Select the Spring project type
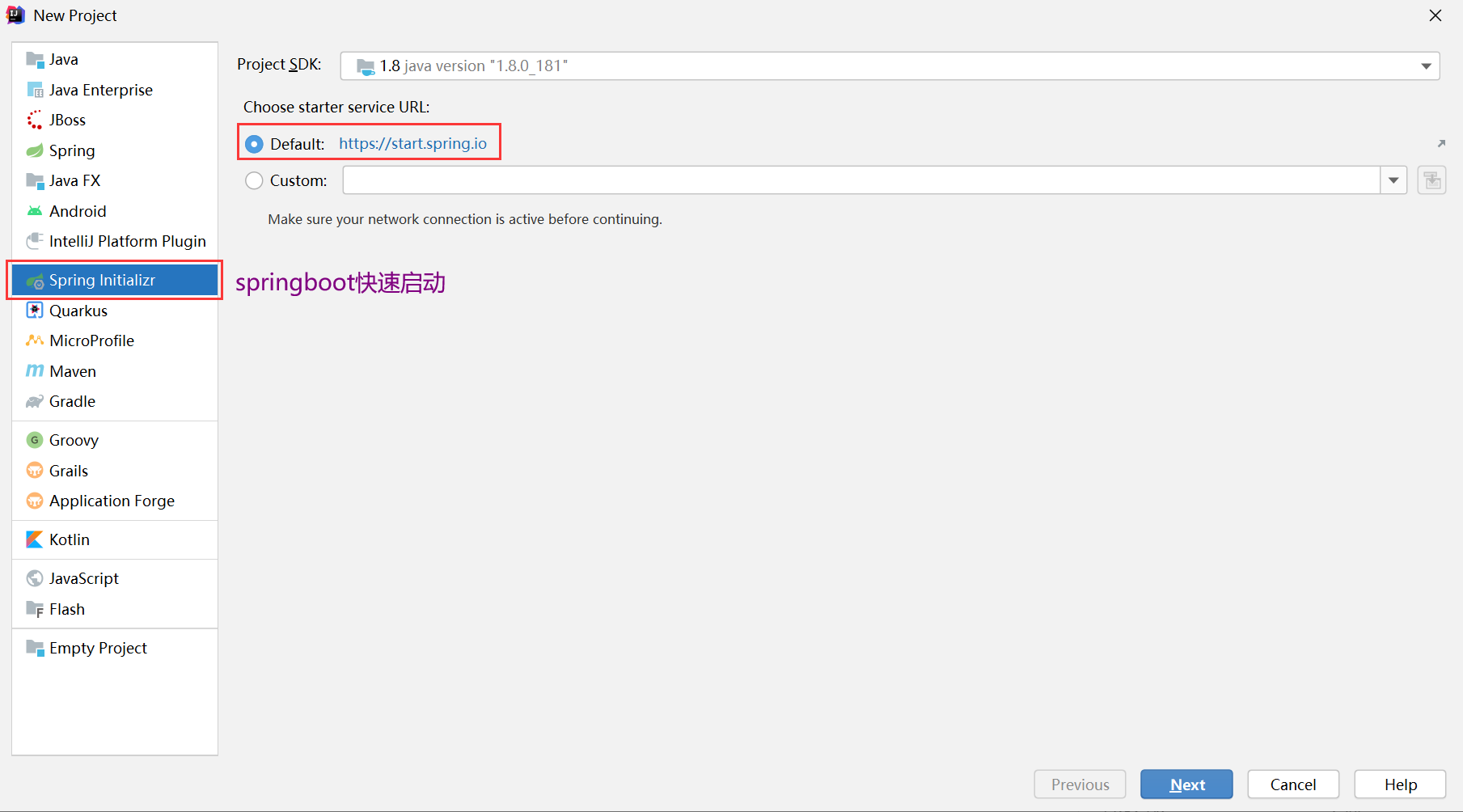This screenshot has width=1463, height=812. click(x=115, y=150)
